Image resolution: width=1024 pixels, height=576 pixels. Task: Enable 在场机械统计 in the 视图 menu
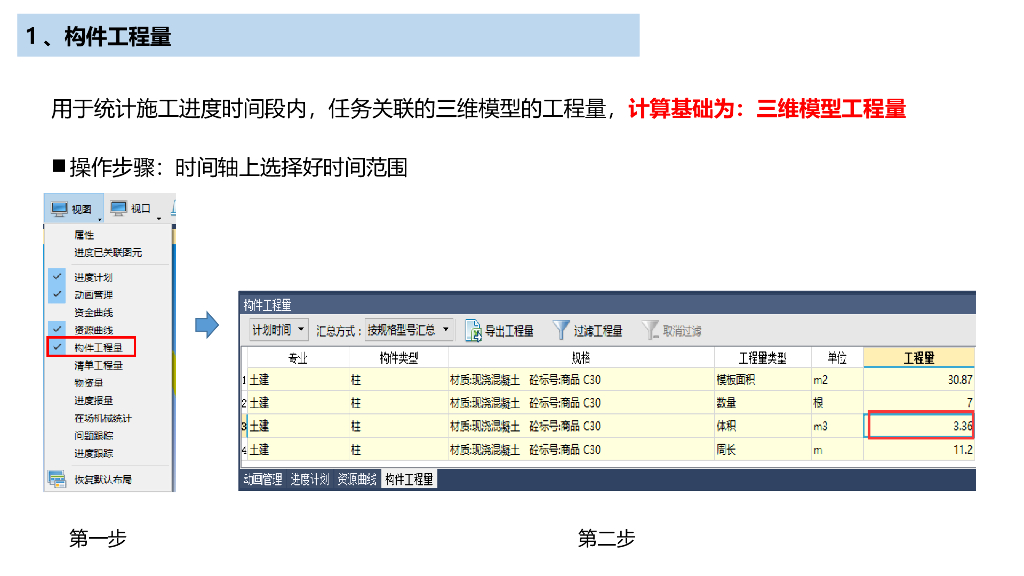point(103,419)
